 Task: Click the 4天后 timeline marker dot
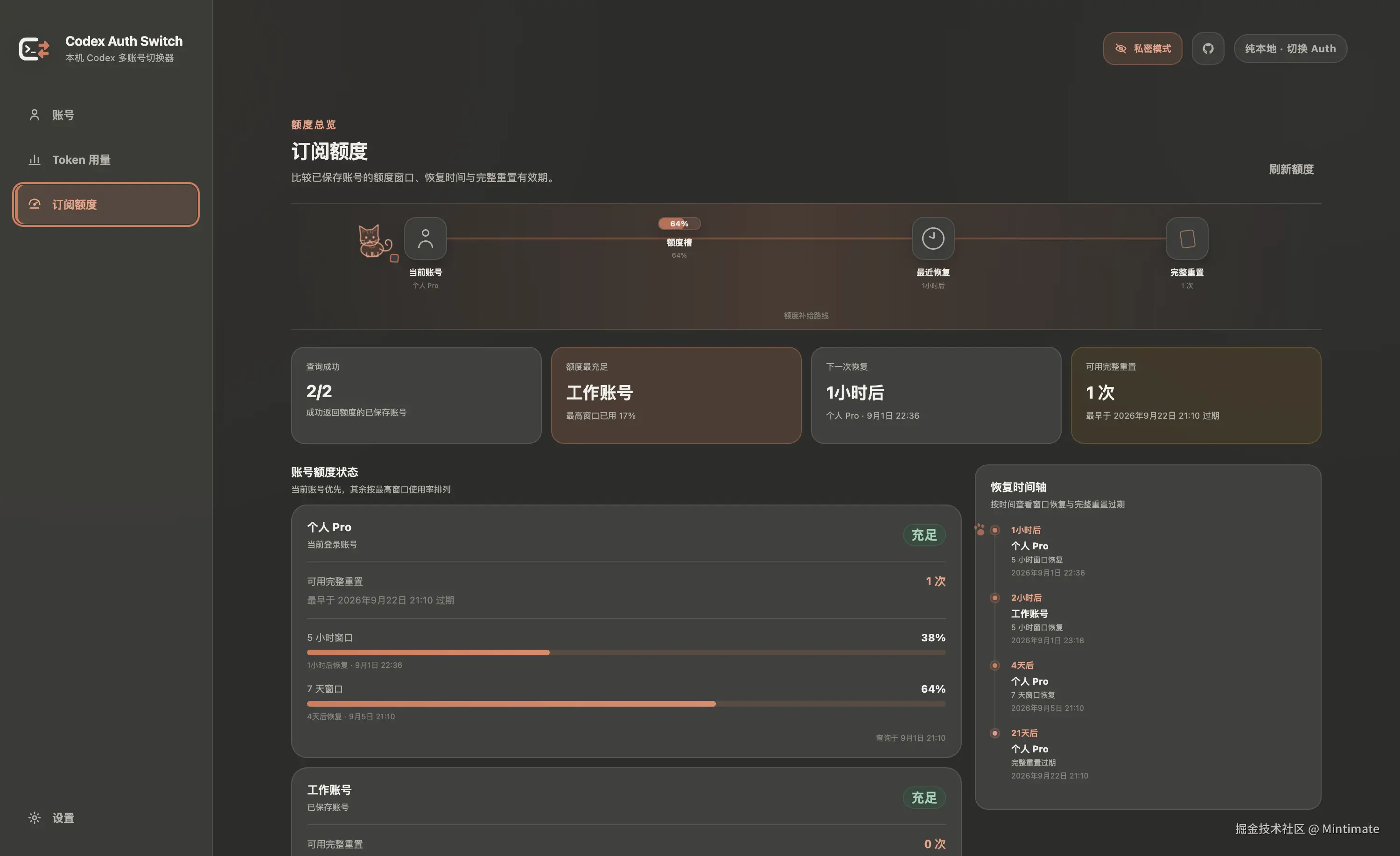(x=995, y=665)
